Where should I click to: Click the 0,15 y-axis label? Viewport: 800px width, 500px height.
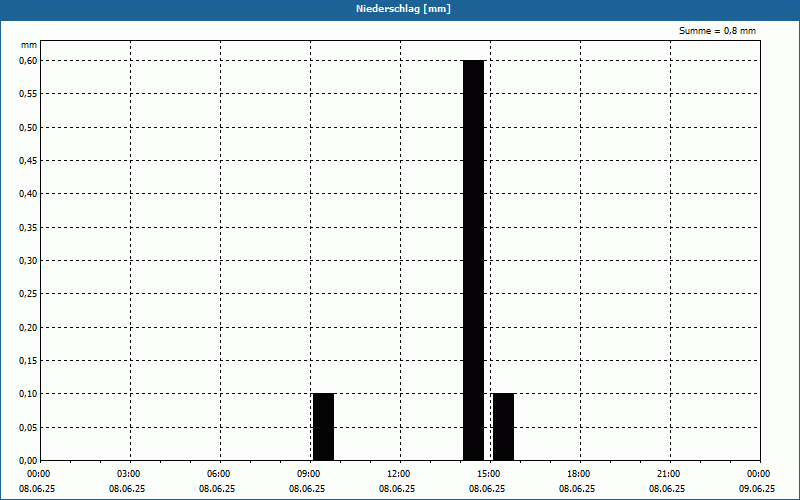pyautogui.click(x=28, y=361)
